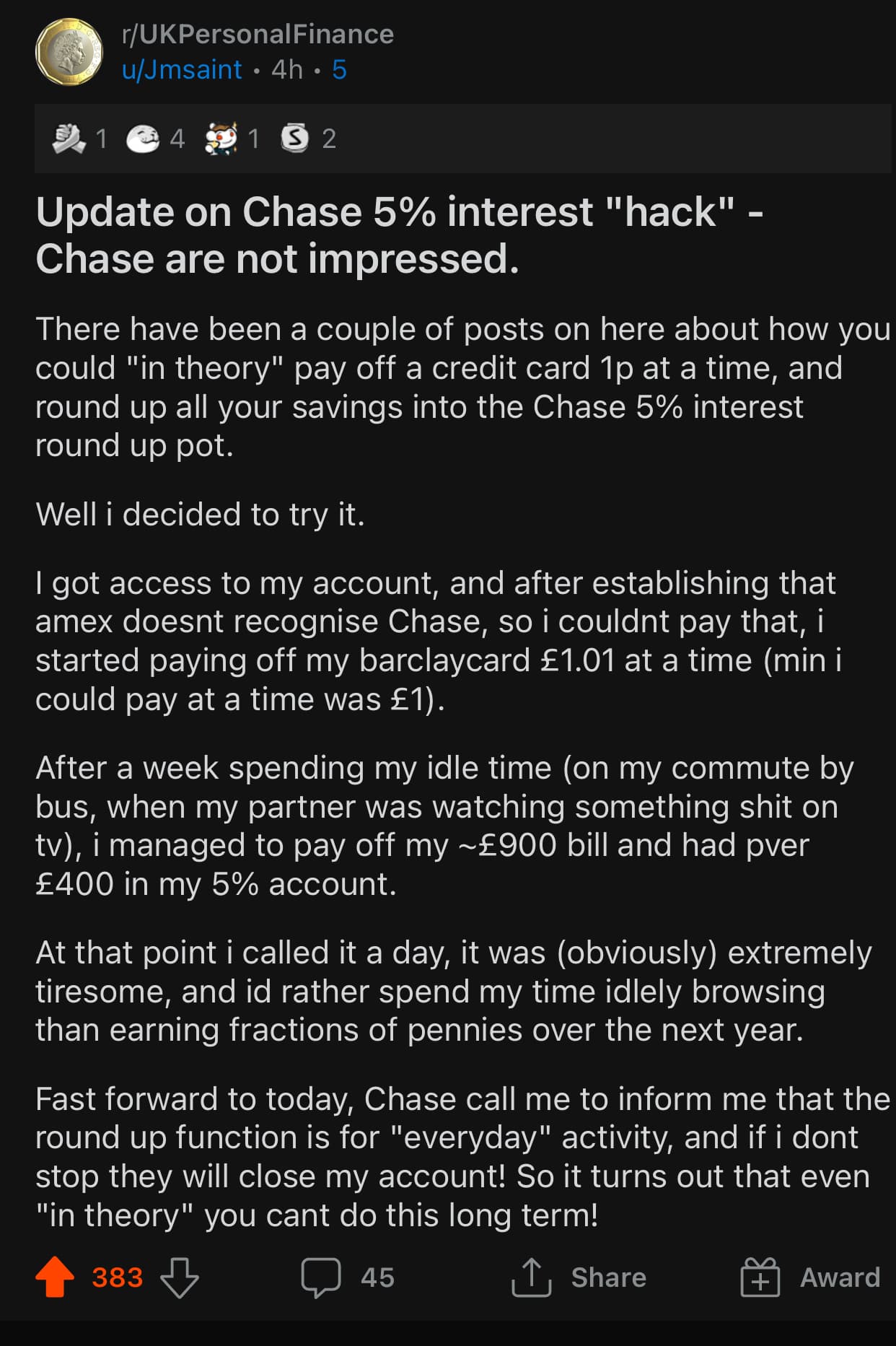Viewport: 896px width, 1346px height.
Task: Open comments via speech bubble icon
Action: (x=321, y=1277)
